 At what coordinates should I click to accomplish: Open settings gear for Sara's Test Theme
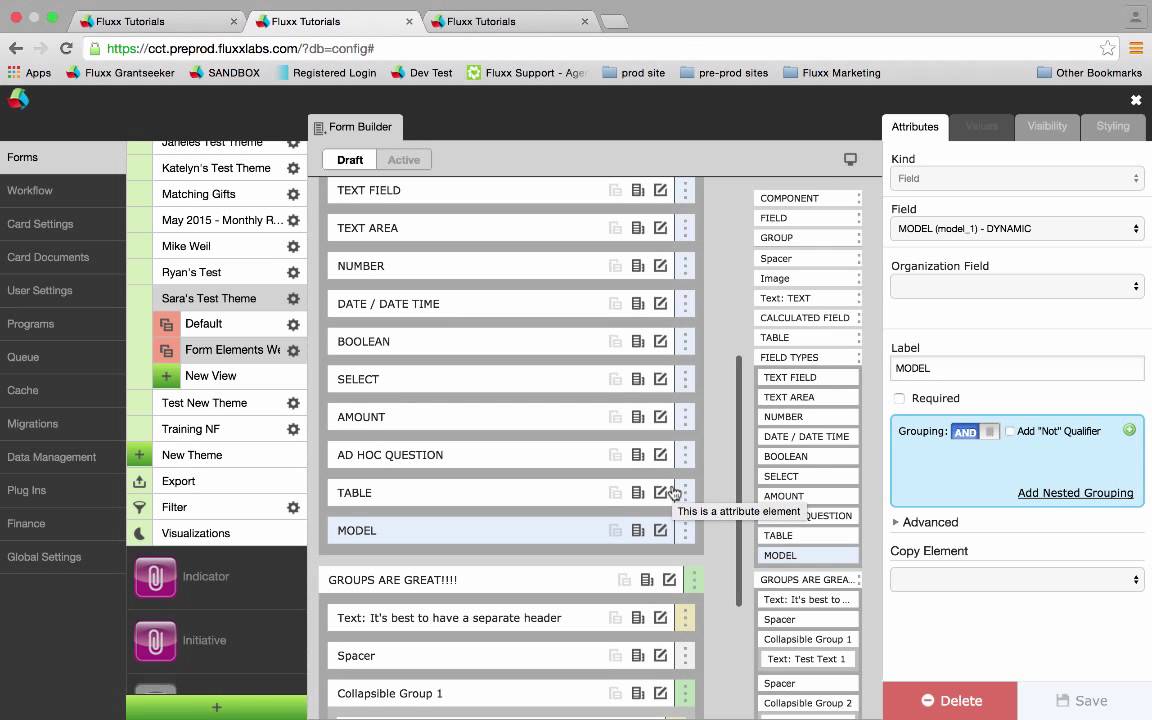click(x=293, y=299)
